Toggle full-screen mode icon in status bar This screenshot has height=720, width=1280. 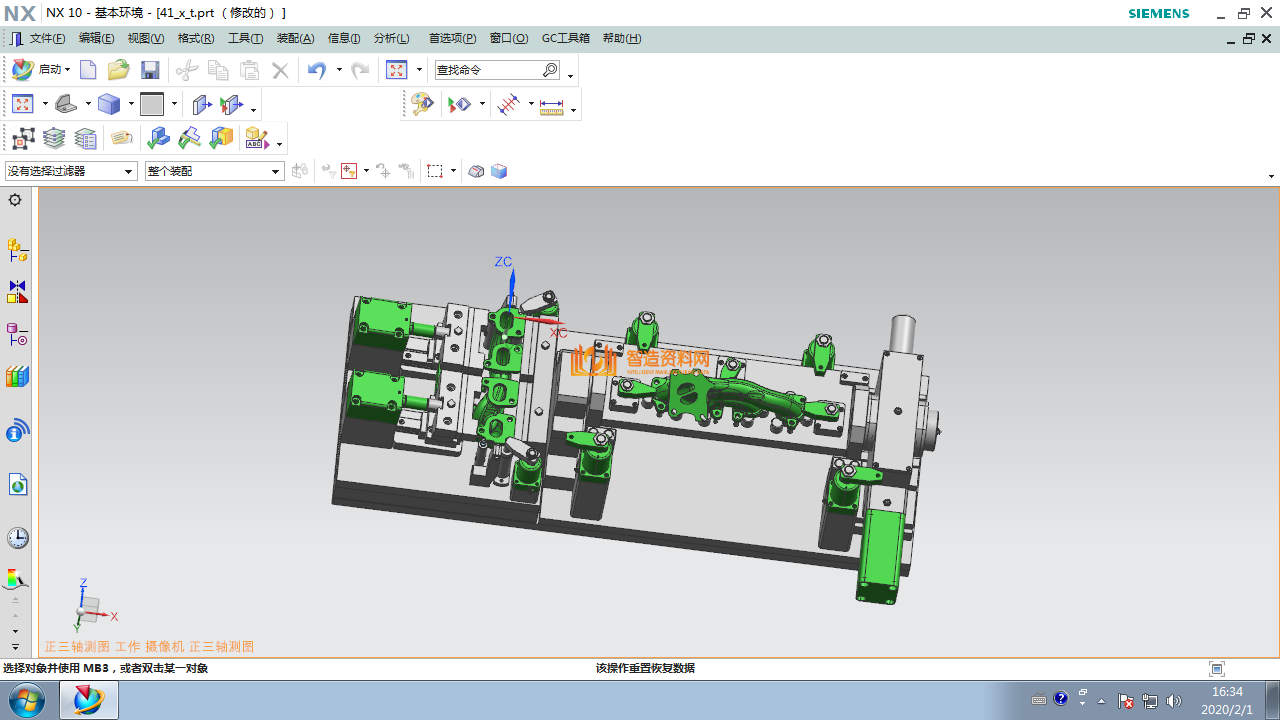pyautogui.click(x=1217, y=669)
